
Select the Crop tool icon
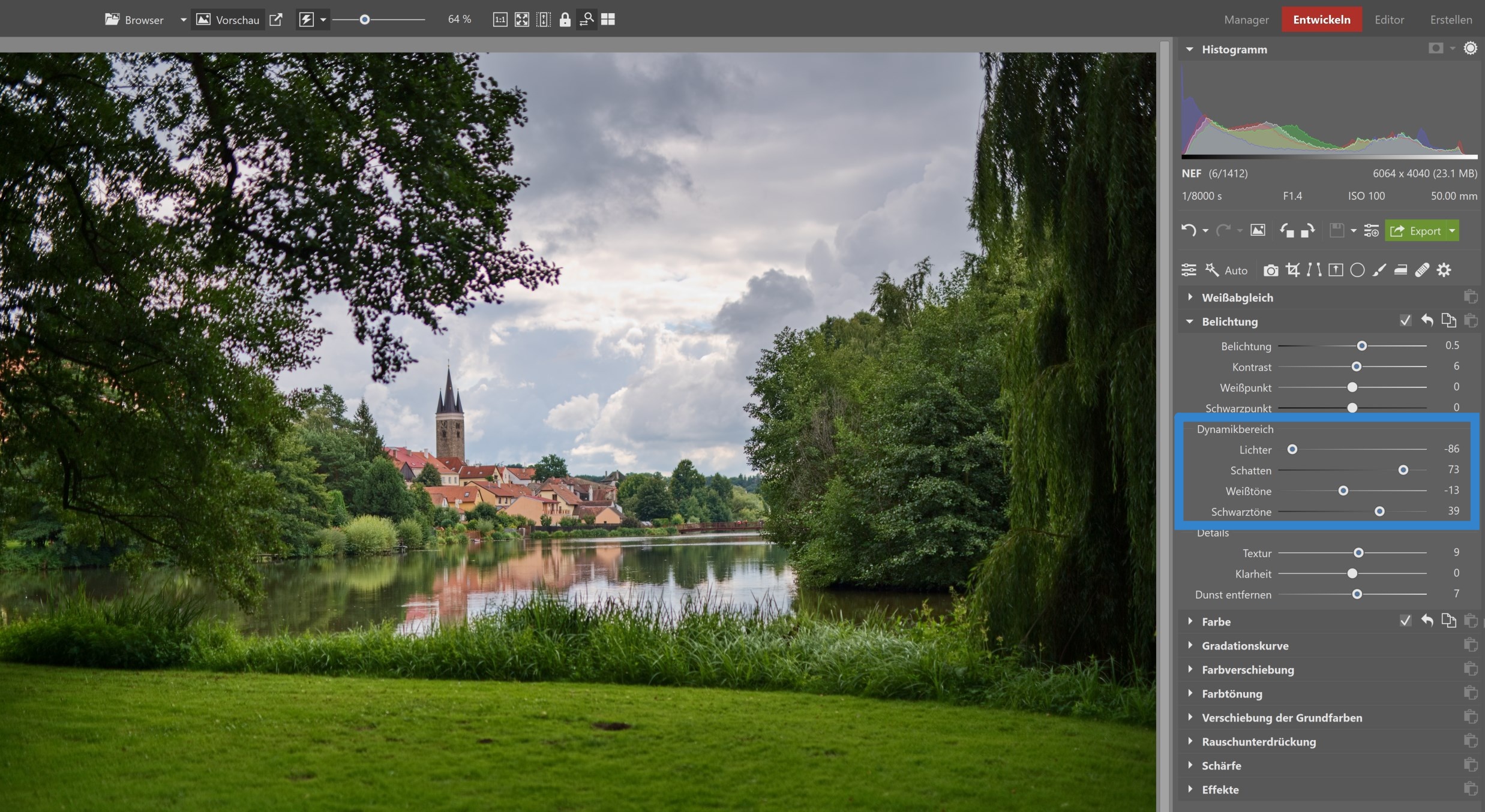(x=1292, y=270)
